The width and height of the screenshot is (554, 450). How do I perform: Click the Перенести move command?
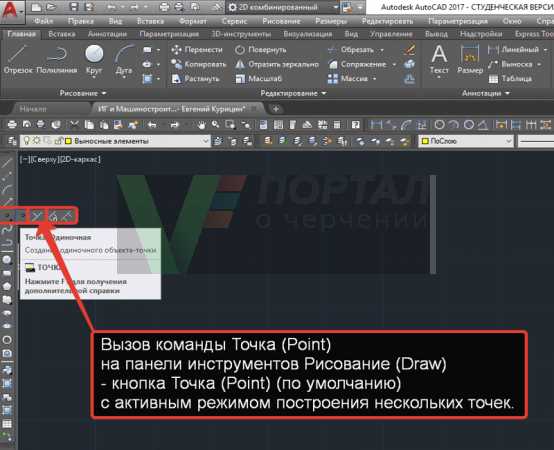197,50
